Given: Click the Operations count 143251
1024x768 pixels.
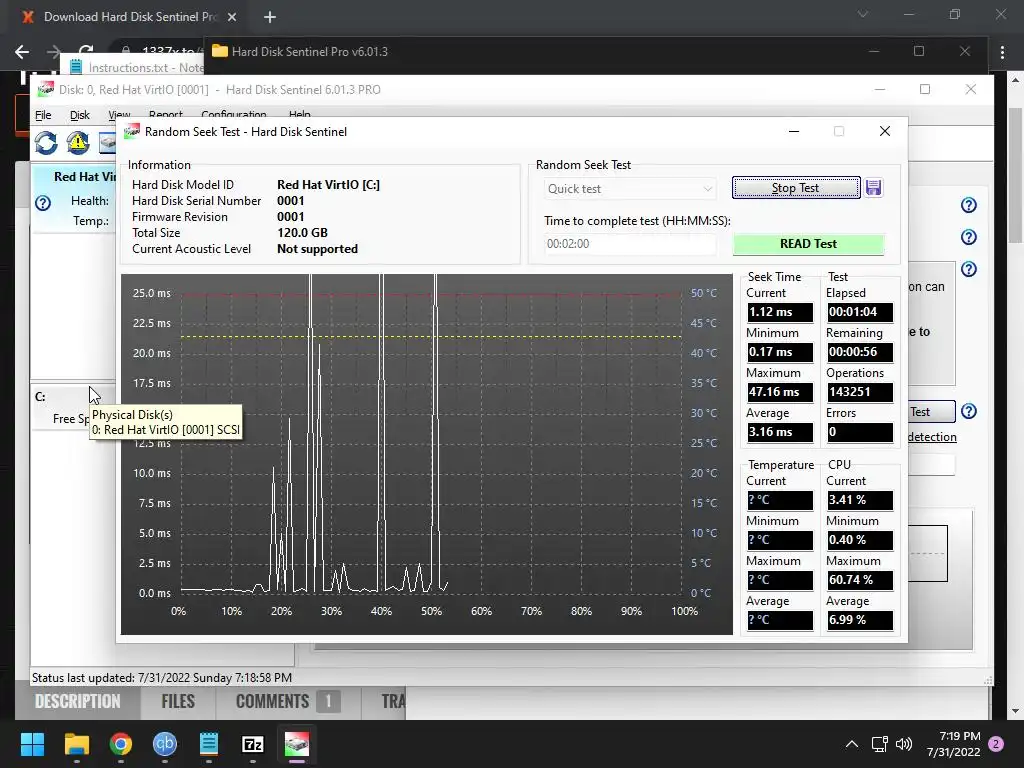Looking at the screenshot, I should pyautogui.click(x=859, y=392).
